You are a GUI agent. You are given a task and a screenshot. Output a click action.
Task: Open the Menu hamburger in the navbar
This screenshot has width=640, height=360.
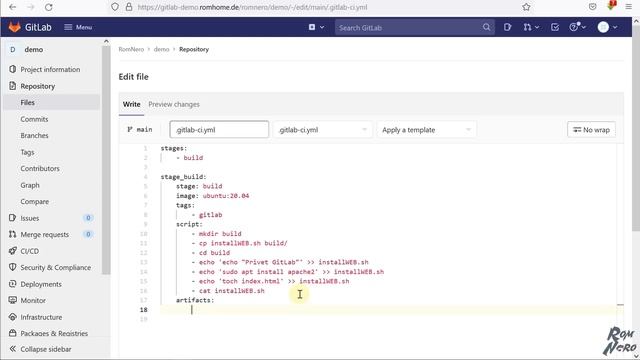pyautogui.click(x=78, y=27)
